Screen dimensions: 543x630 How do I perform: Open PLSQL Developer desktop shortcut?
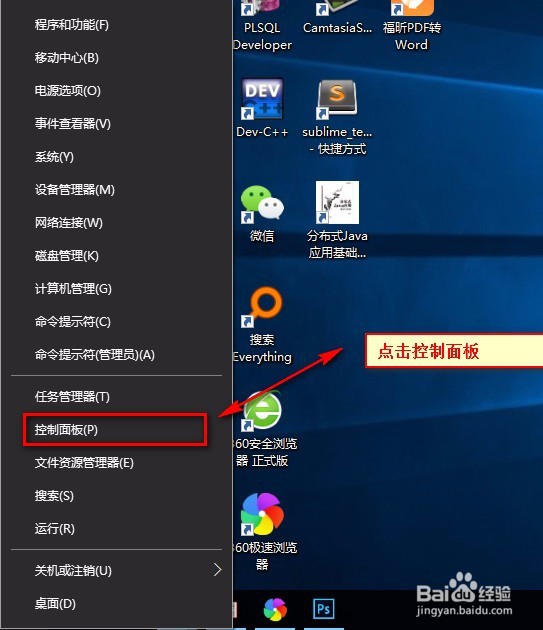[x=262, y=24]
